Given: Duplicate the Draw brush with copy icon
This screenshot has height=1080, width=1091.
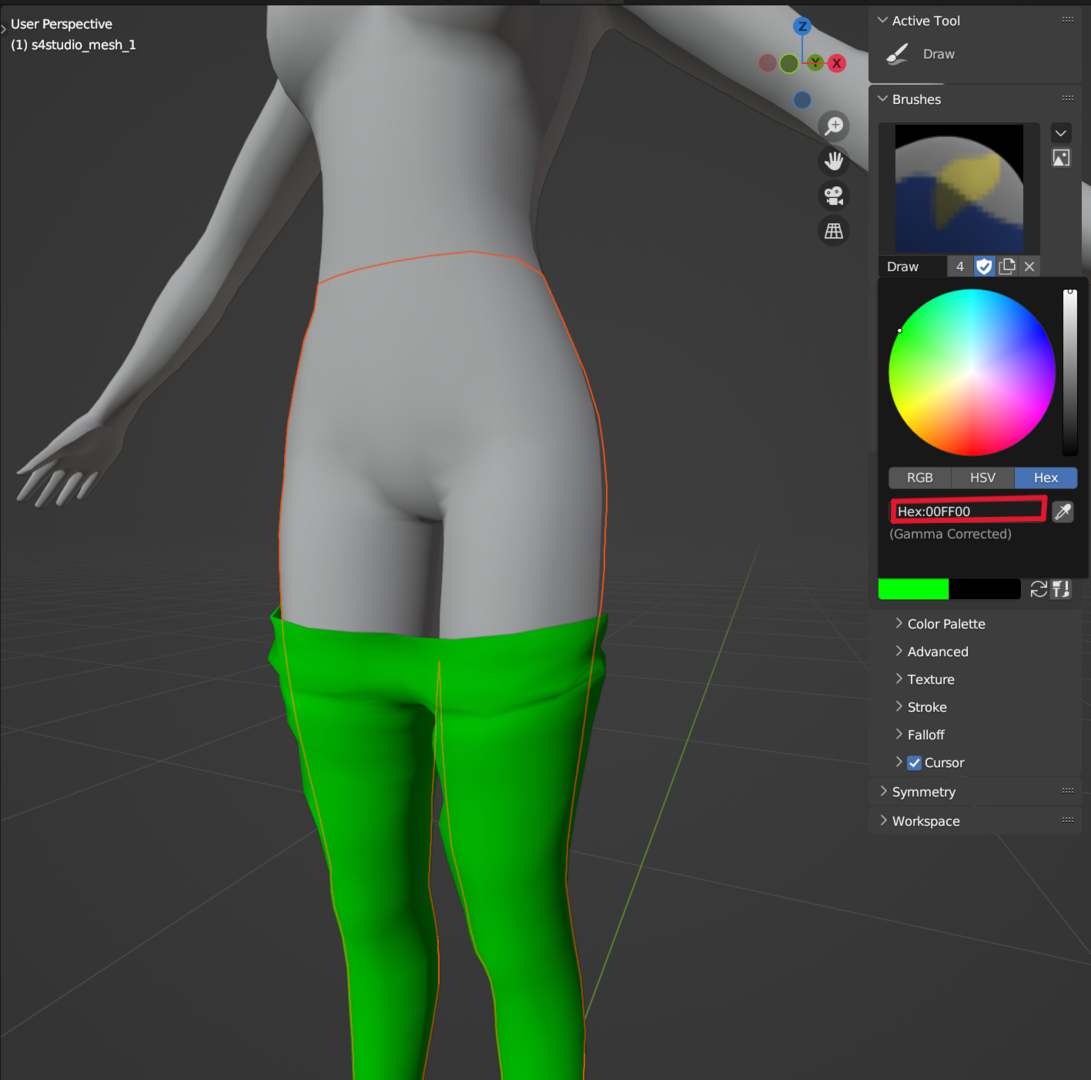Looking at the screenshot, I should tap(1007, 267).
